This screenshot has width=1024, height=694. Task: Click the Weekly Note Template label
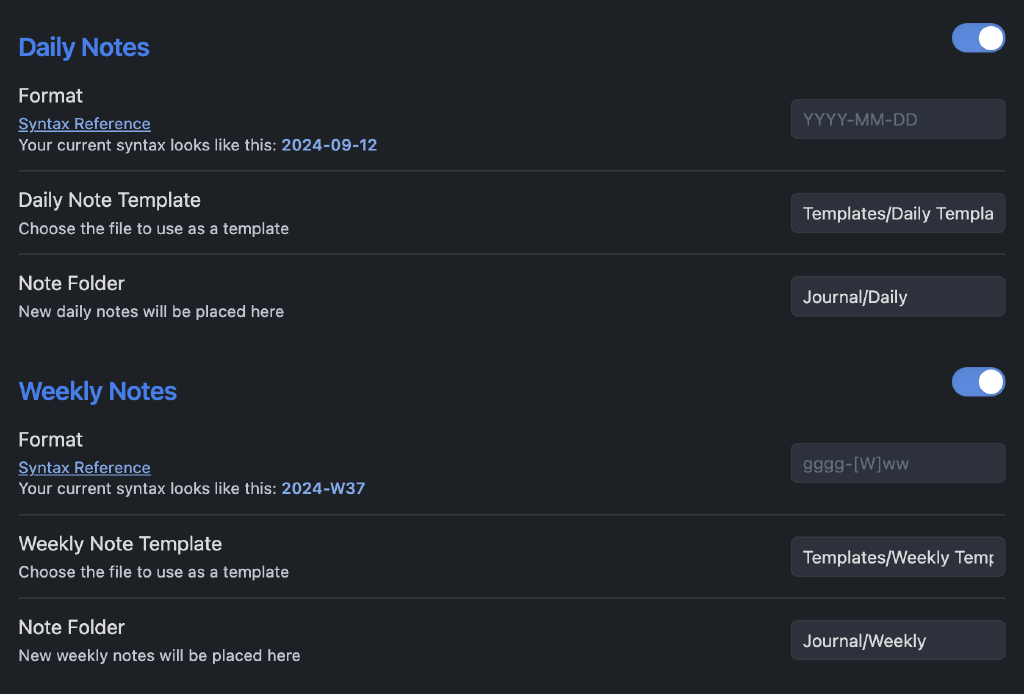pos(120,544)
